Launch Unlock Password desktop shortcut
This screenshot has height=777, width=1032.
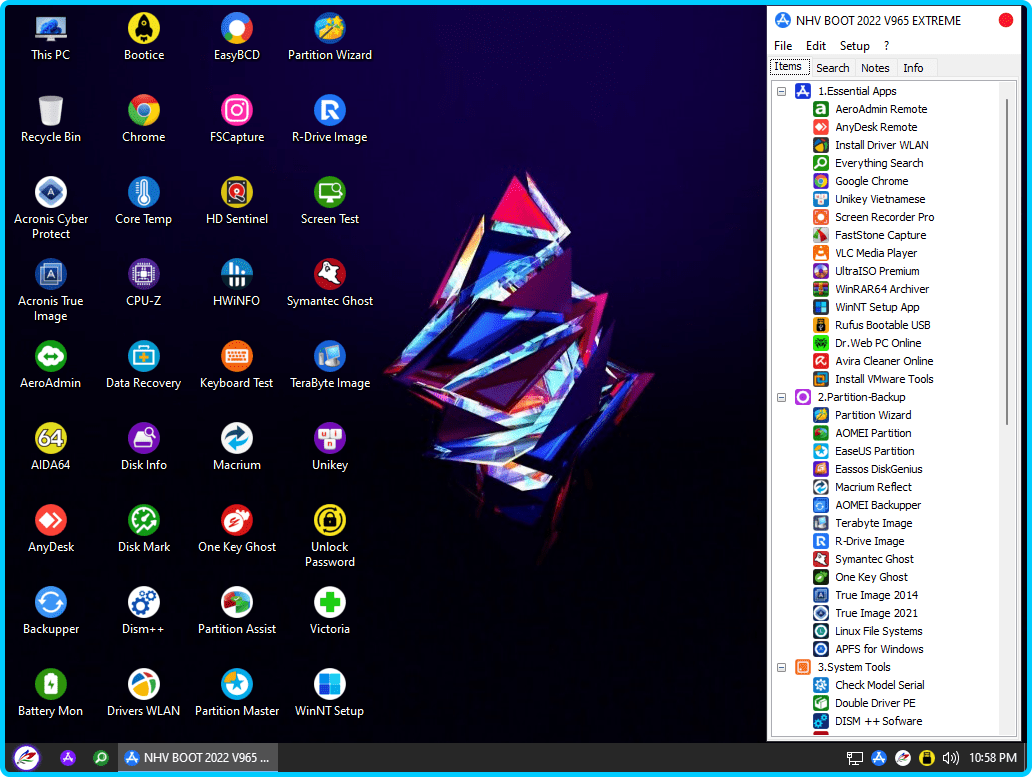(x=329, y=521)
